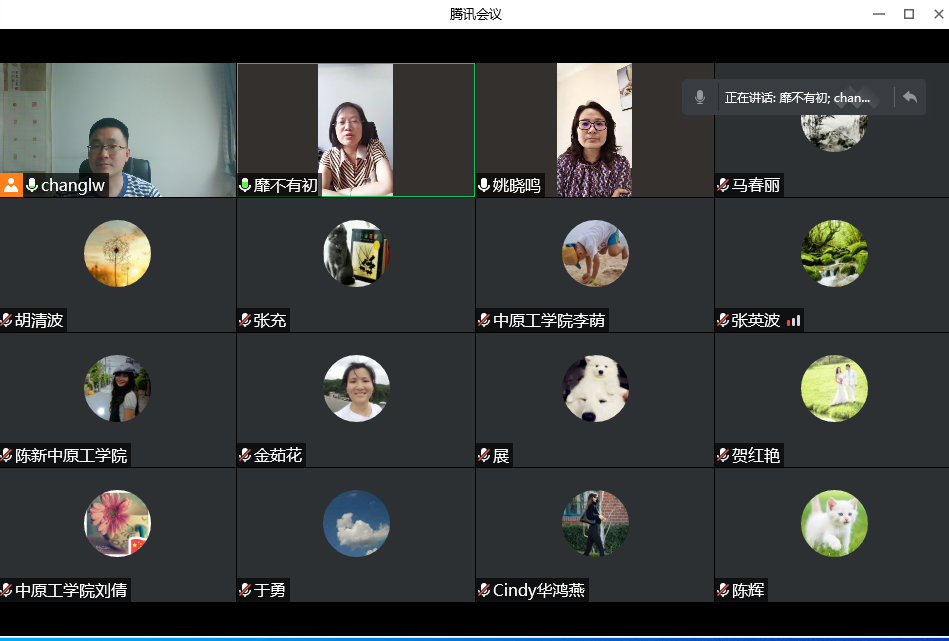Viewport: 949px width, 641px height.
Task: Click the microphone icon next to 靡不有初
Action: (x=245, y=185)
